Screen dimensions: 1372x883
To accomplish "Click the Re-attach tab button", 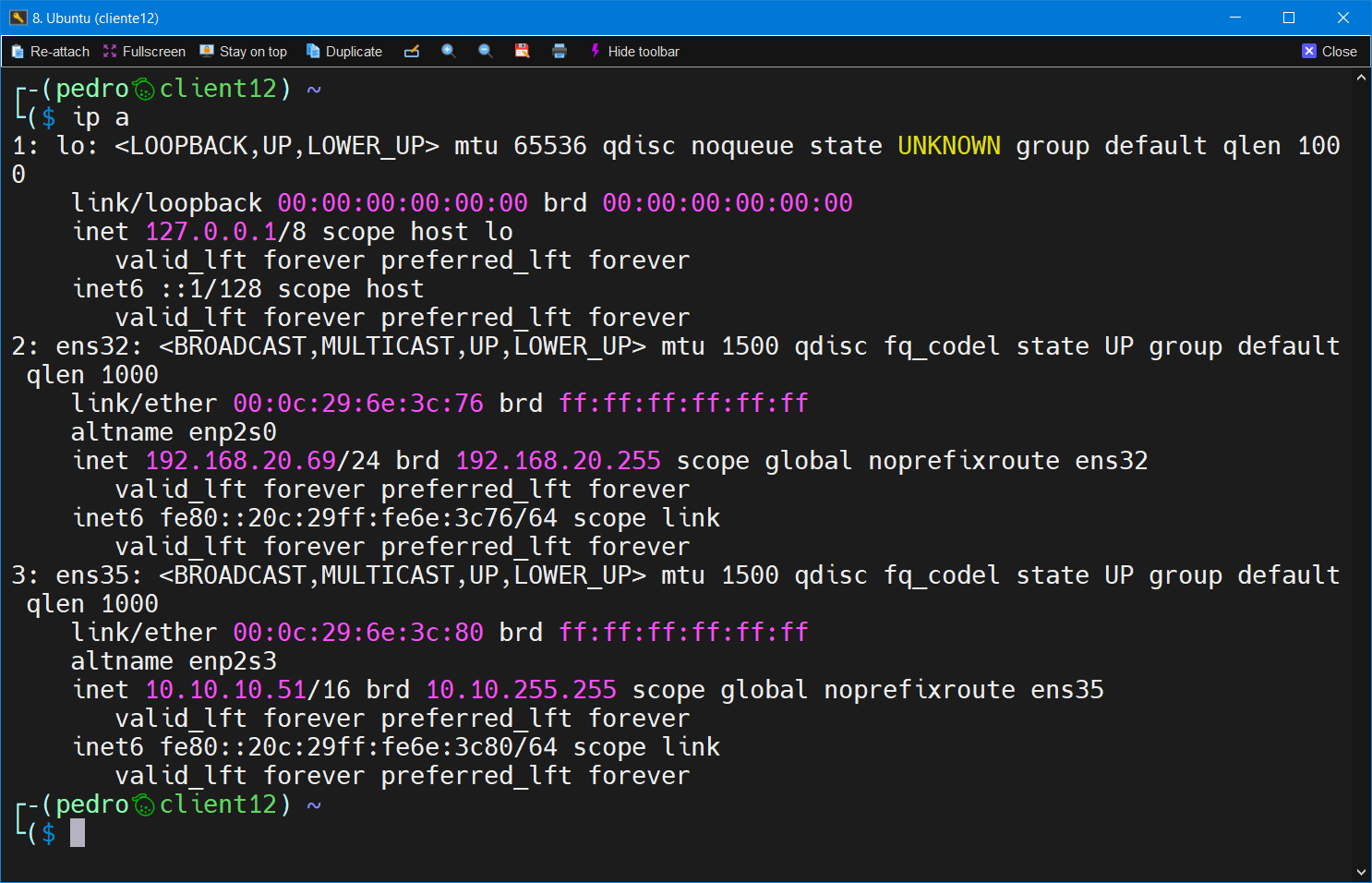I will 51,52.
